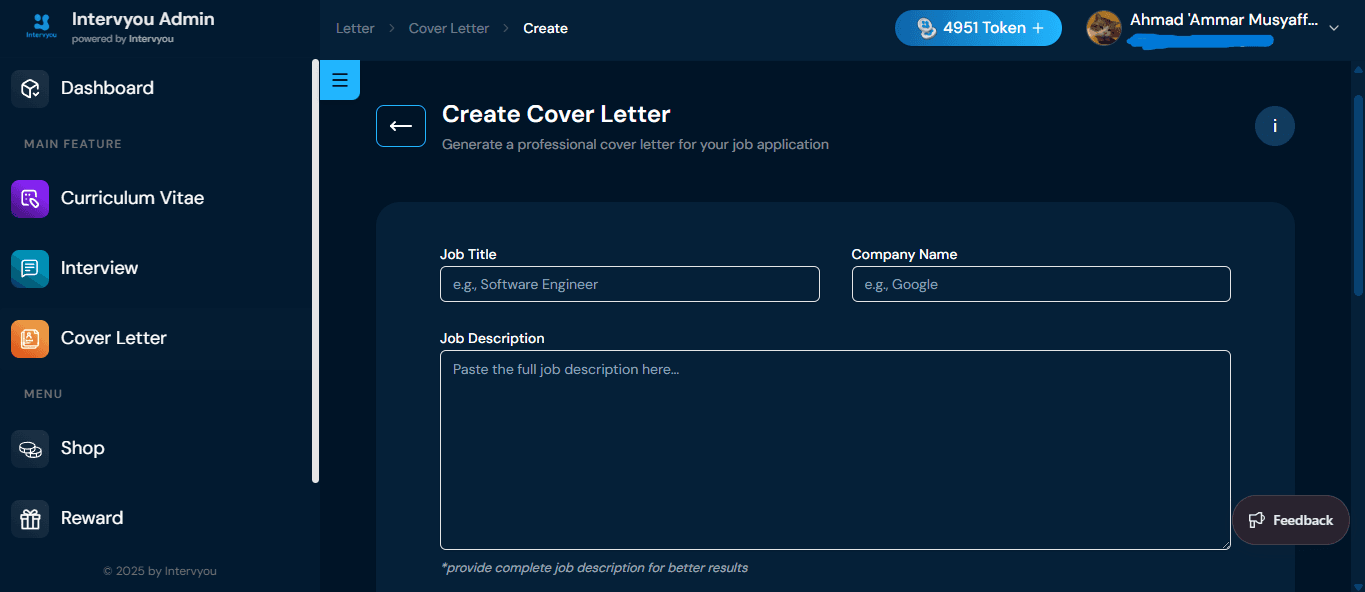Image resolution: width=1365 pixels, height=592 pixels.
Task: Click the 'Intervyou Admin' sidebar title
Action: pos(143,19)
